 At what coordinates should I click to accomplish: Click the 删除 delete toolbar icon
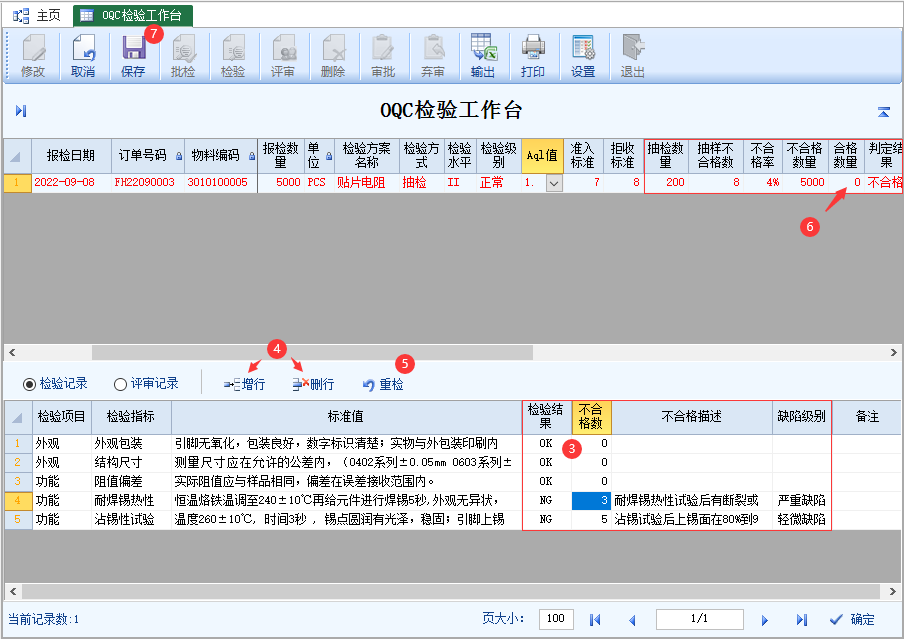333,56
